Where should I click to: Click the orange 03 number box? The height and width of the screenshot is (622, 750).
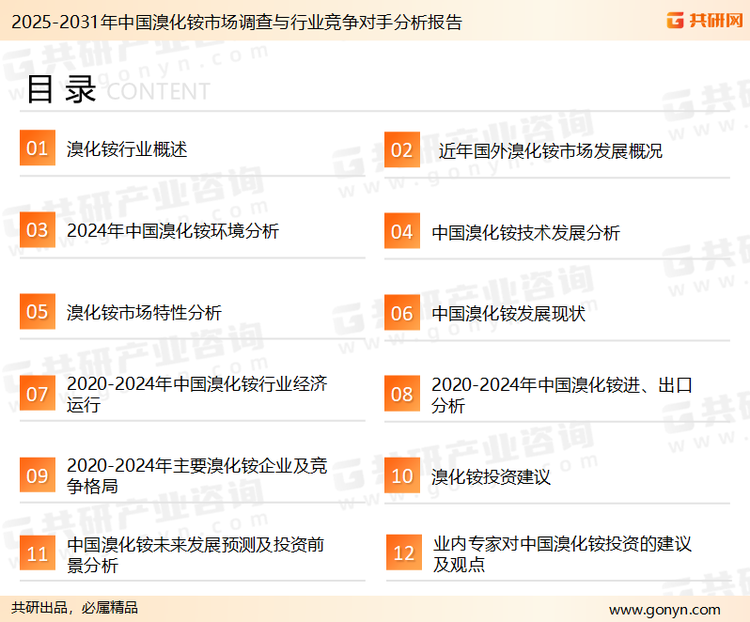point(37,230)
